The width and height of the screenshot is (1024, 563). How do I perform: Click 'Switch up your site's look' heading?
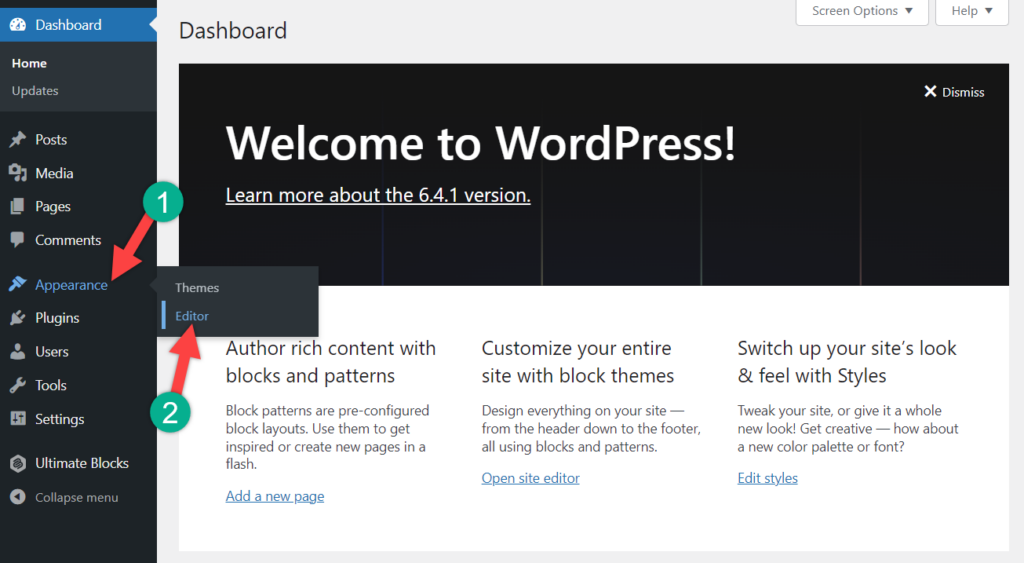[847, 362]
